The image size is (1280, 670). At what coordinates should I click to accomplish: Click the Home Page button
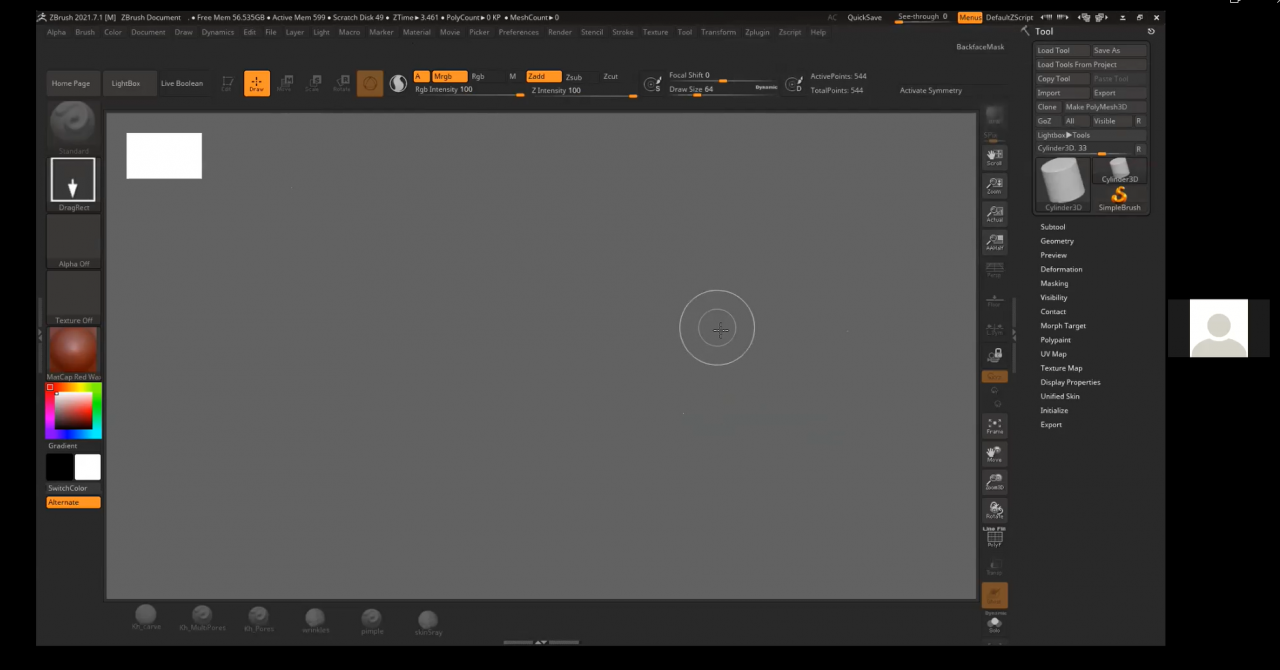pos(71,84)
